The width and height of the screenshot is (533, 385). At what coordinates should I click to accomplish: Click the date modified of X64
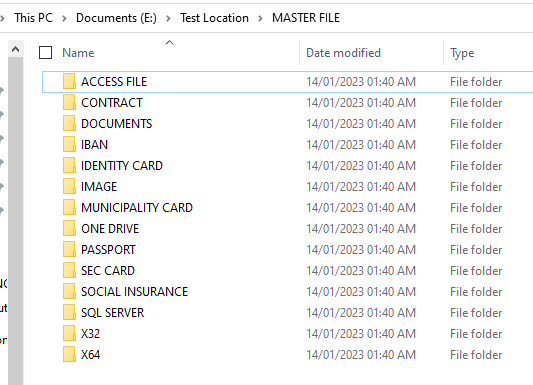[x=361, y=355]
